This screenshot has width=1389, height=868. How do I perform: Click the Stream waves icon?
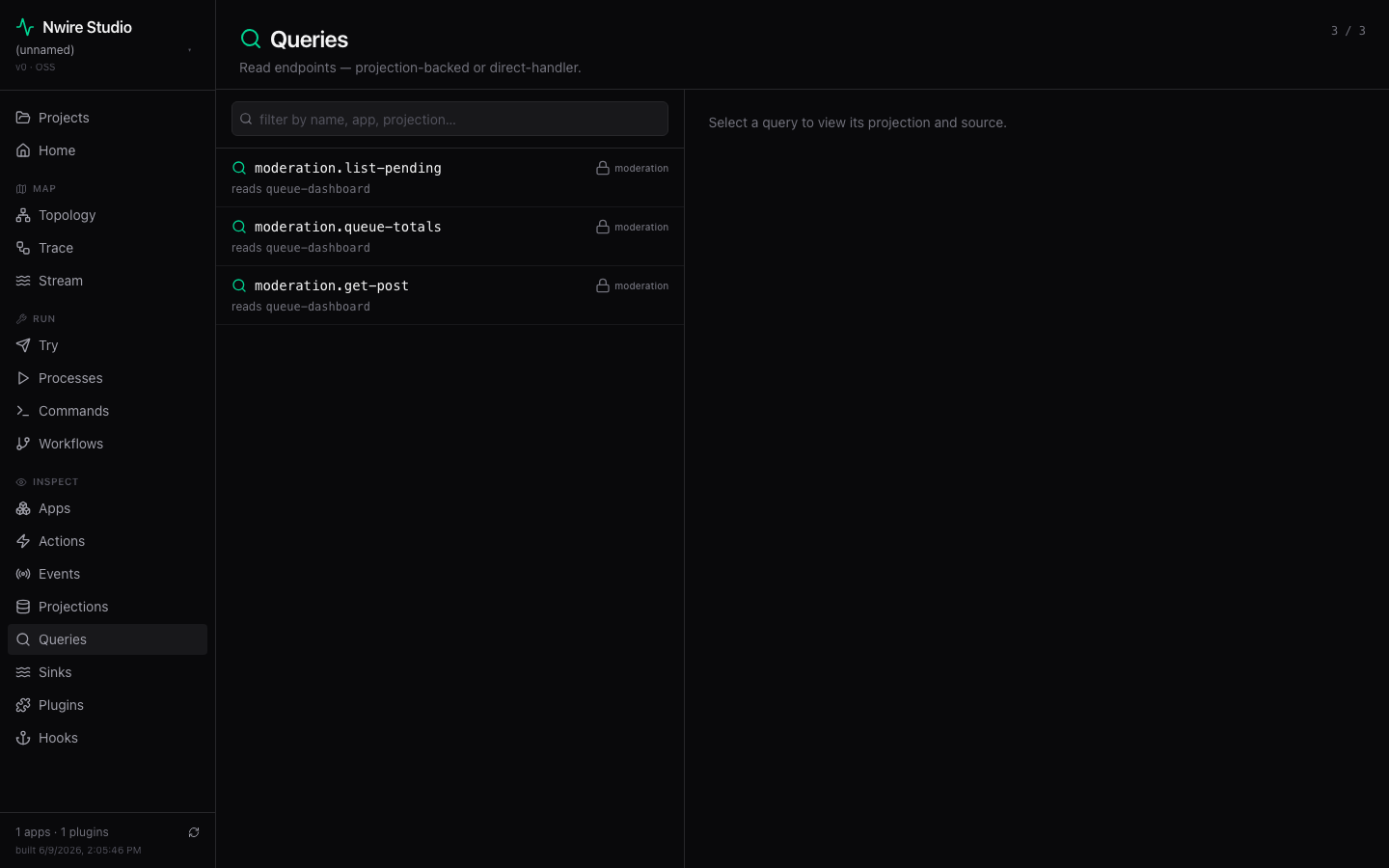(23, 281)
